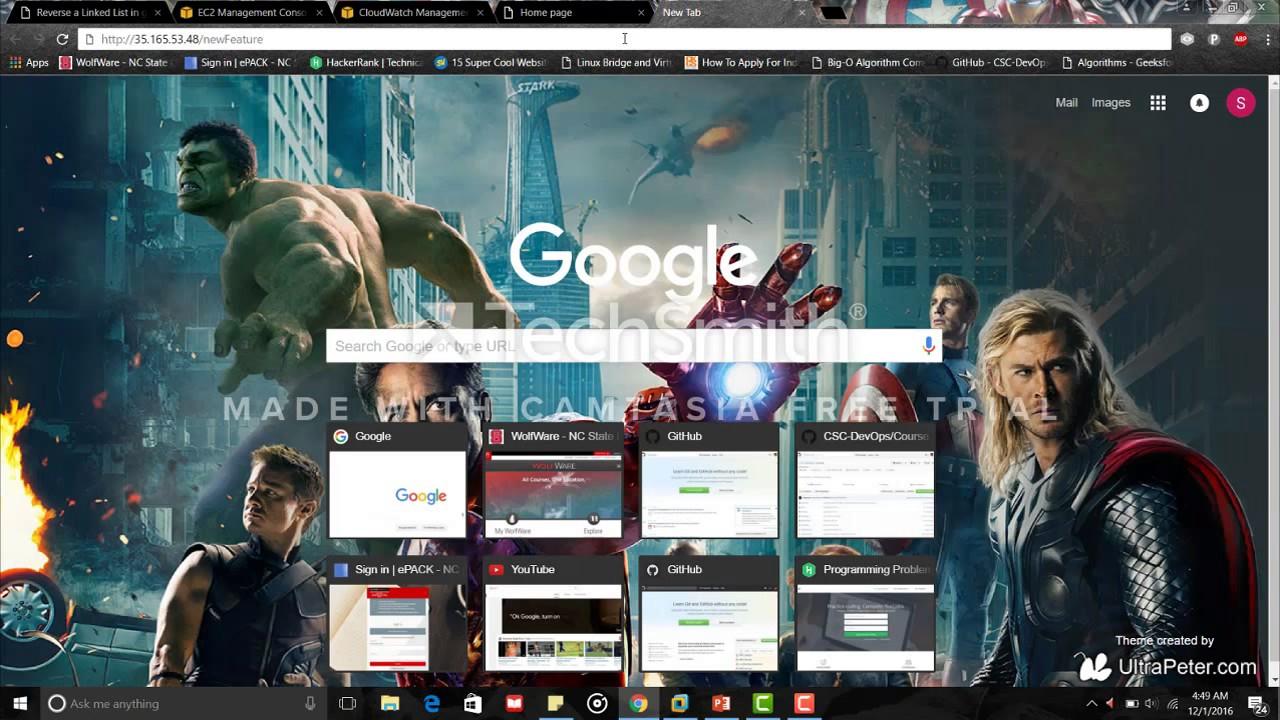This screenshot has width=1280, height=720.
Task: Click the hexagon eye extension icon
Action: (1187, 39)
